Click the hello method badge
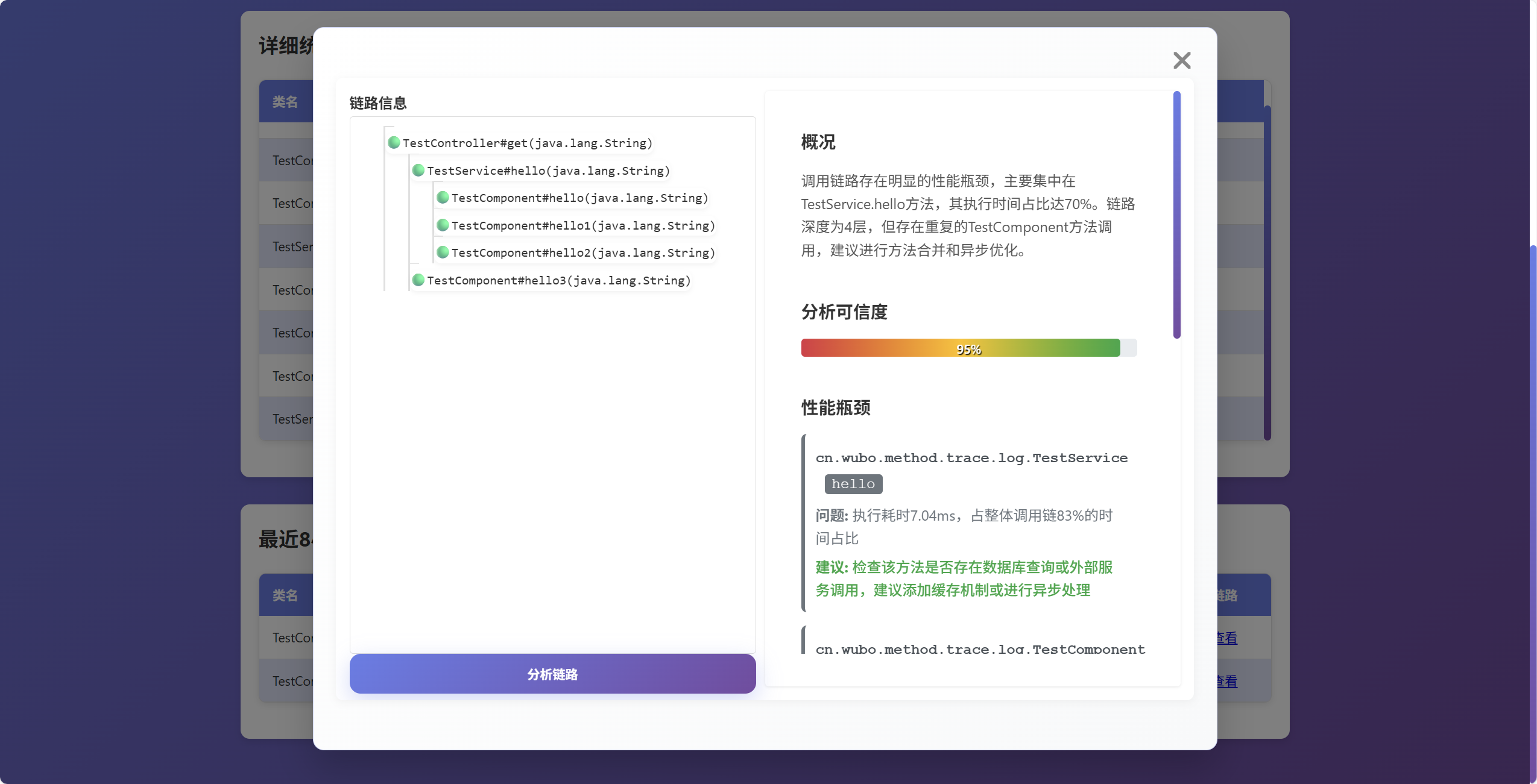The image size is (1537, 784). point(853,484)
